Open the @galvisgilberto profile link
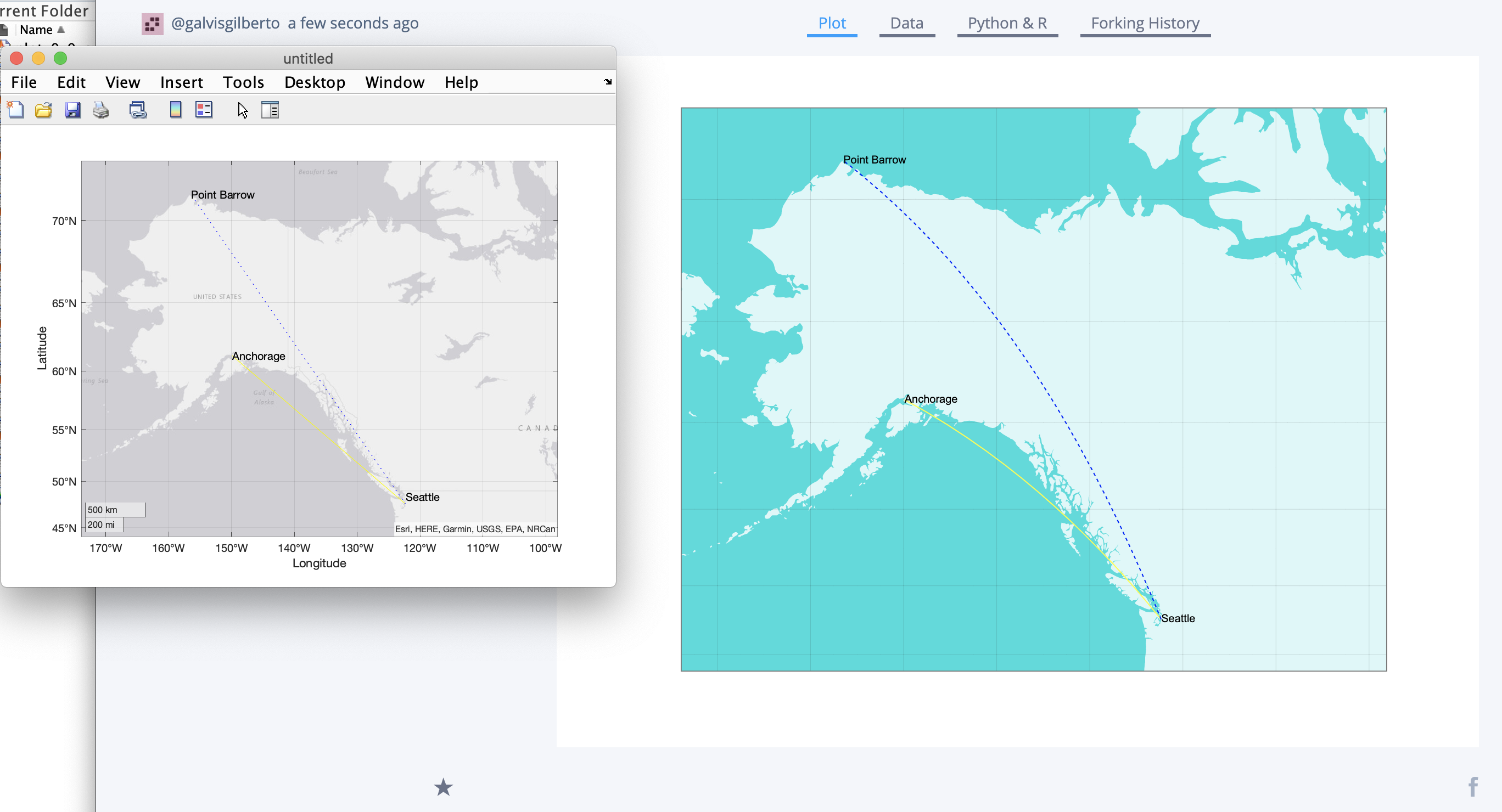The height and width of the screenshot is (812, 1502). (225, 23)
